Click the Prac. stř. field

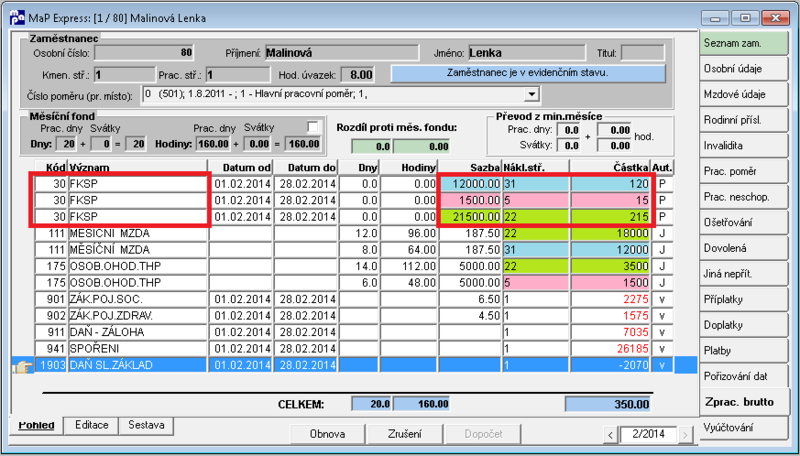click(238, 75)
